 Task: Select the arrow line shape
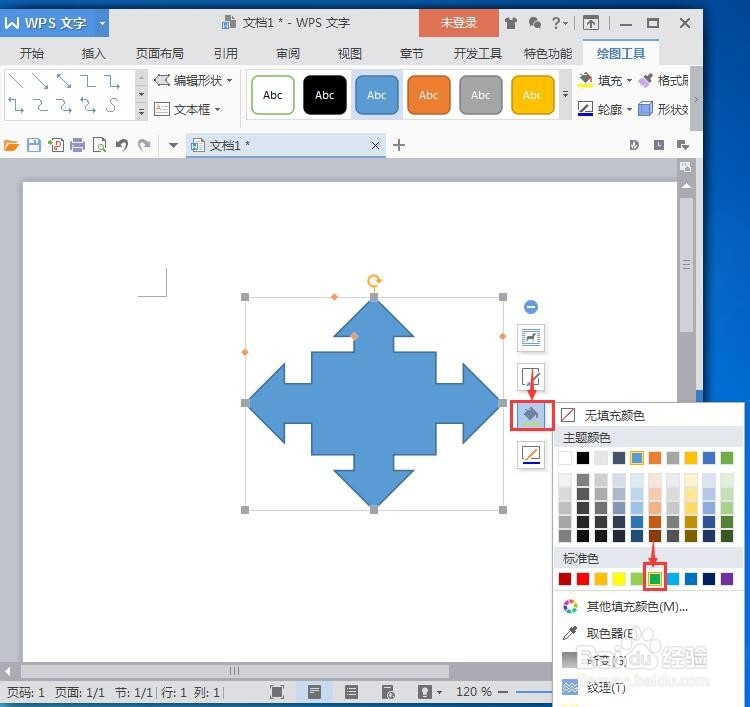pyautogui.click(x=40, y=81)
